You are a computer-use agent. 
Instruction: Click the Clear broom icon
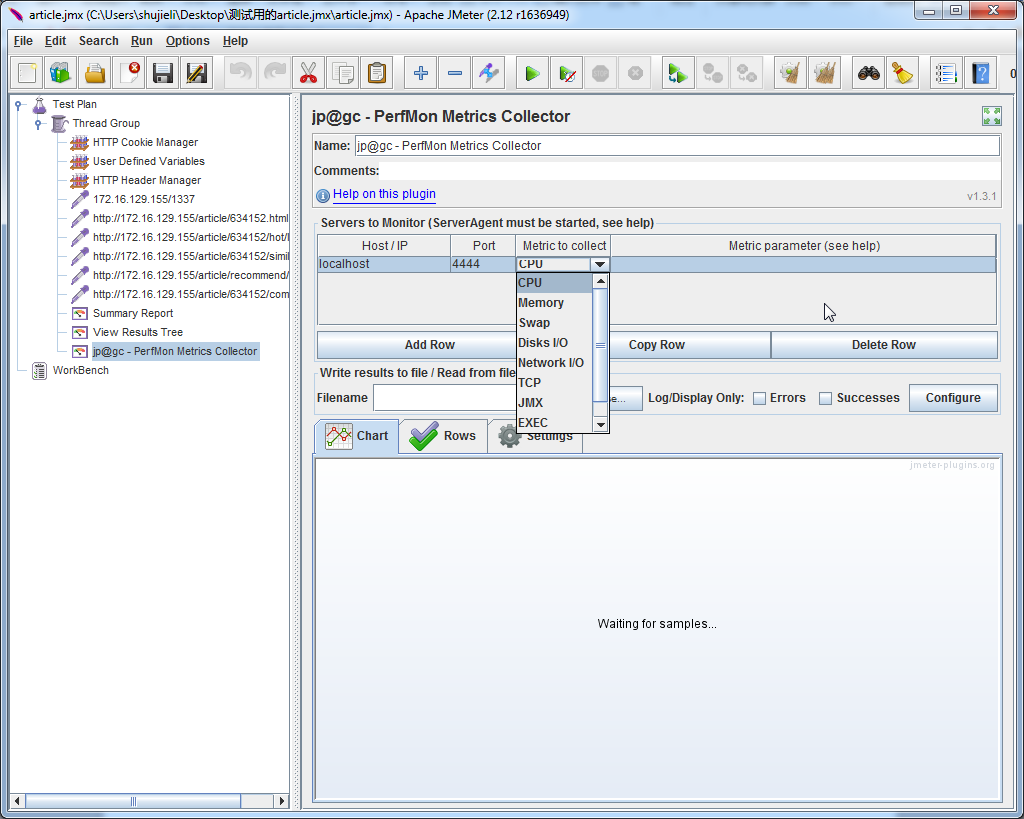pyautogui.click(x=790, y=73)
